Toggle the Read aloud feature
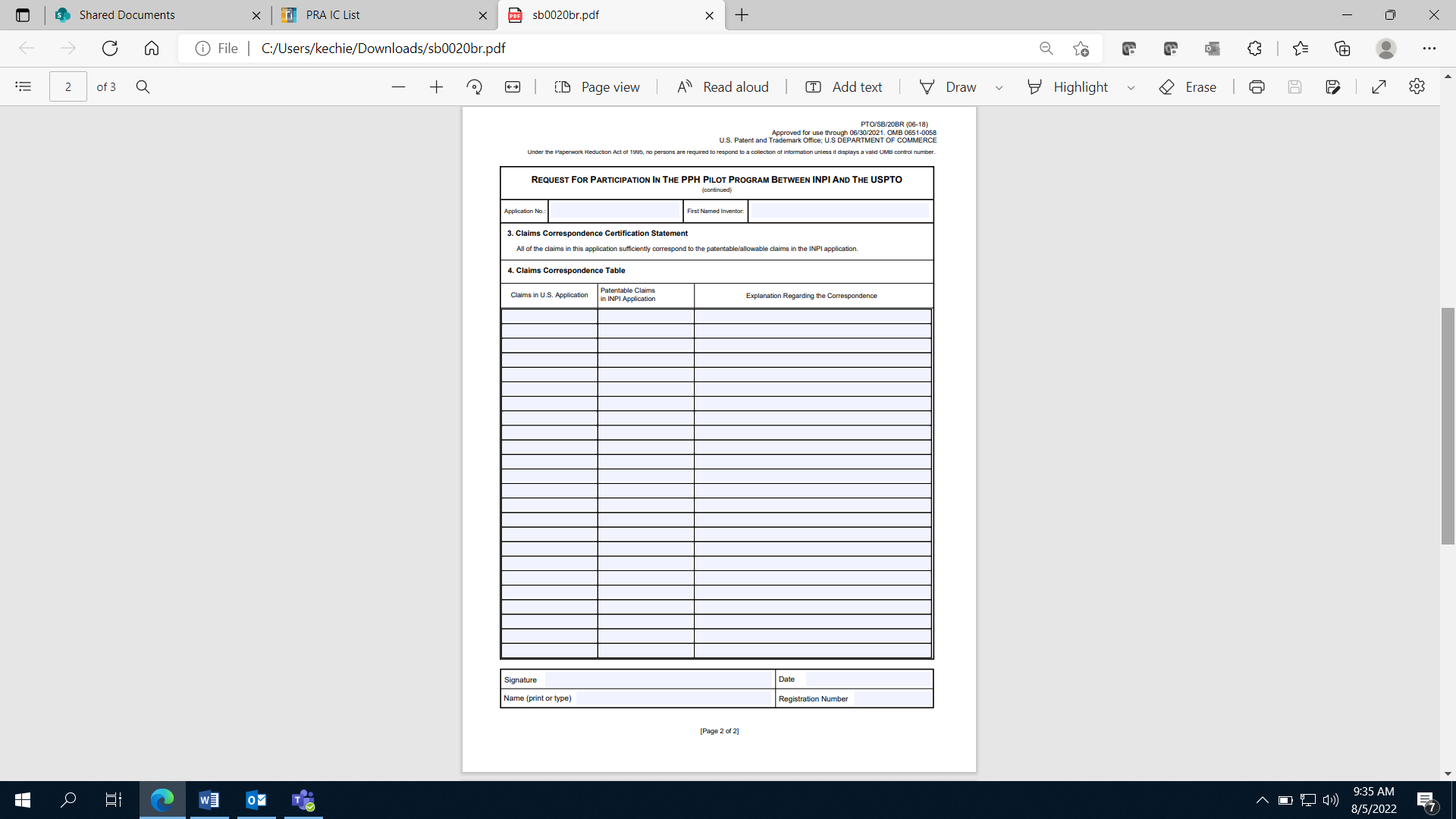 coord(723,87)
